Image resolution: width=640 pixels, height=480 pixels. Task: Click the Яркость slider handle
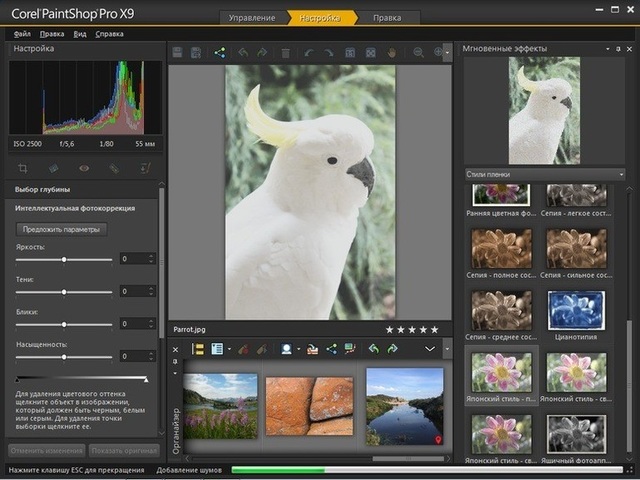coord(65,259)
